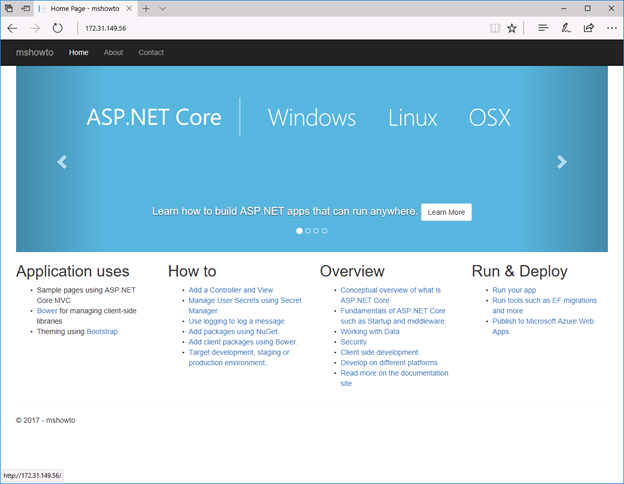The width and height of the screenshot is (624, 484).
Task: Open the Bootstrap theming link
Action: point(102,332)
